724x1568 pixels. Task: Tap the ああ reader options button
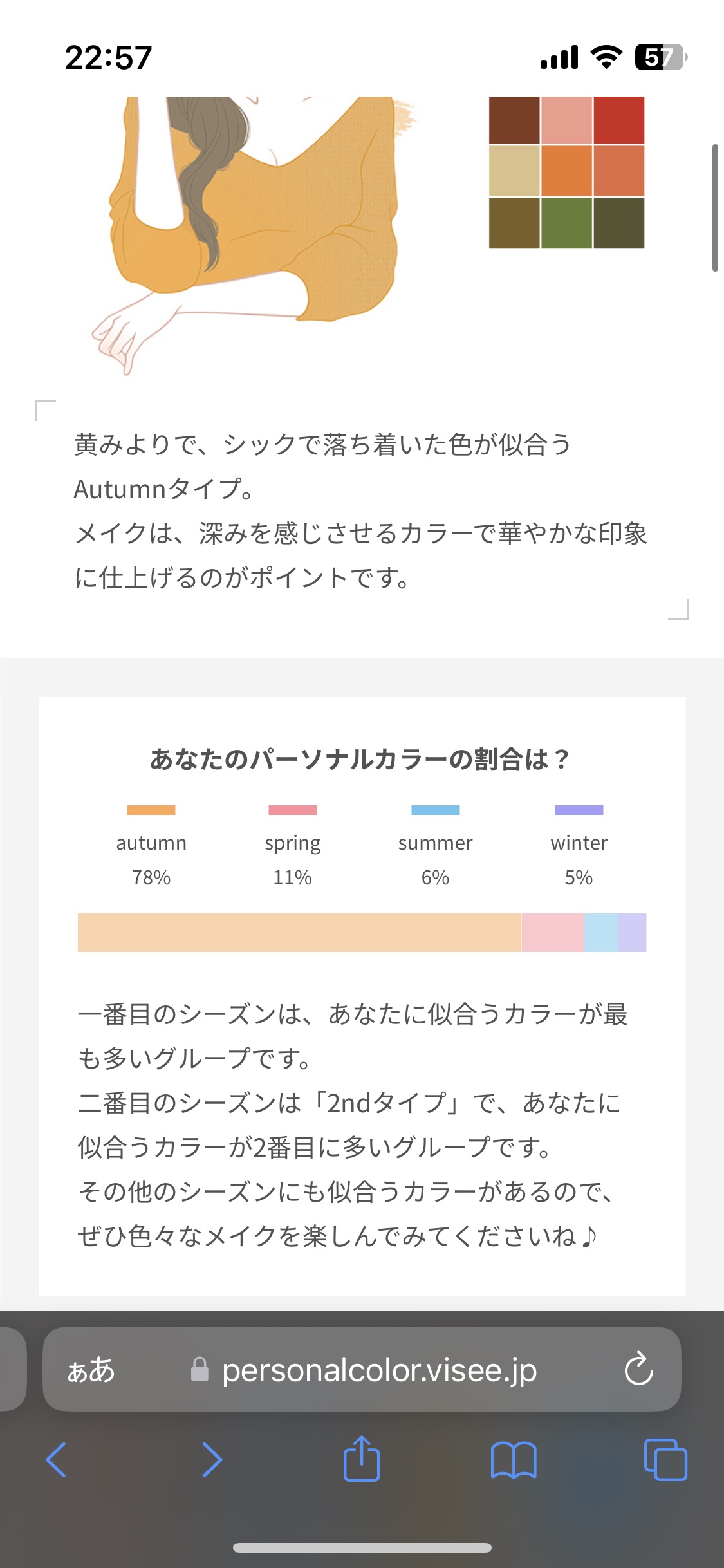pos(91,1370)
